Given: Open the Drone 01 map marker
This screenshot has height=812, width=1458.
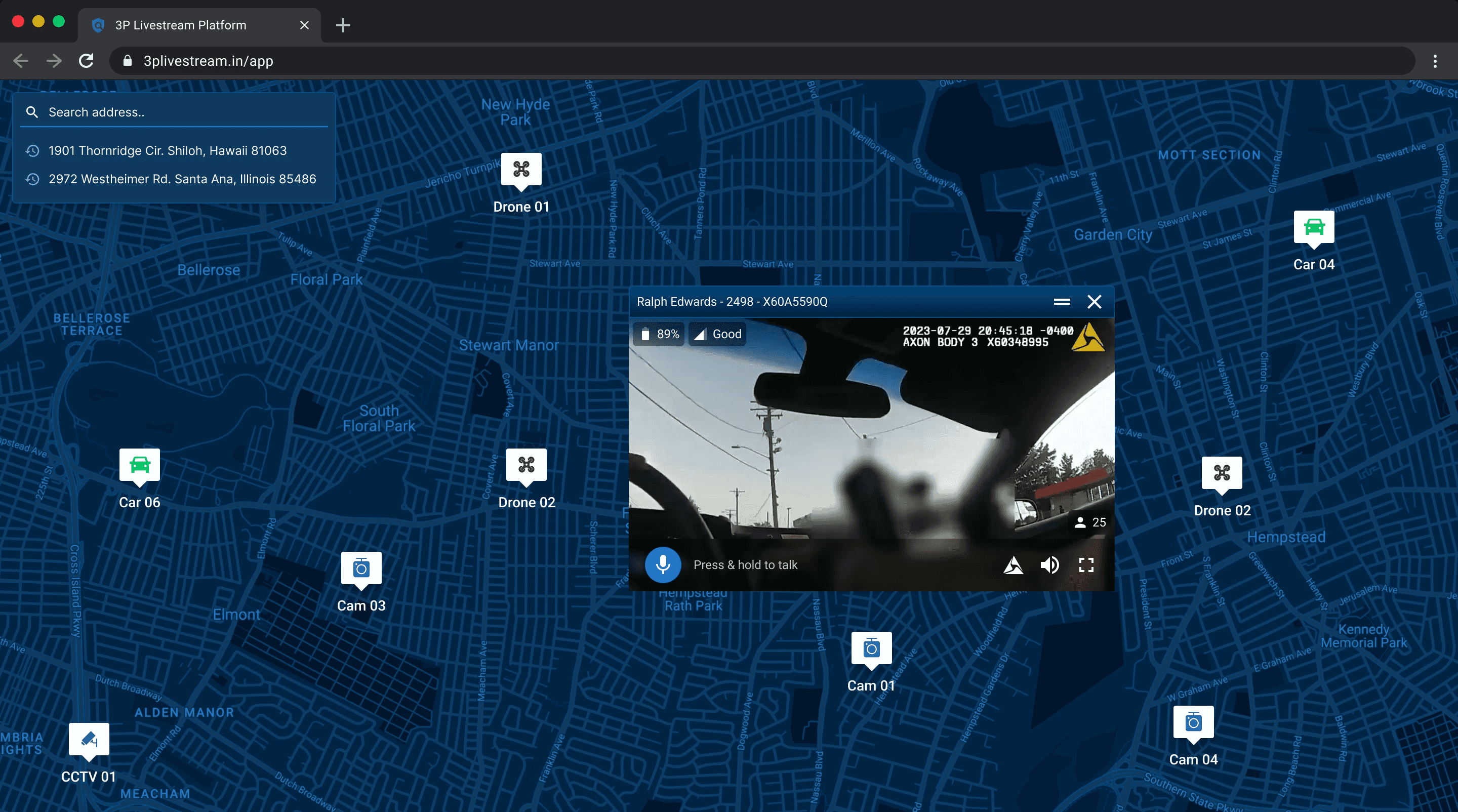Looking at the screenshot, I should (x=521, y=170).
